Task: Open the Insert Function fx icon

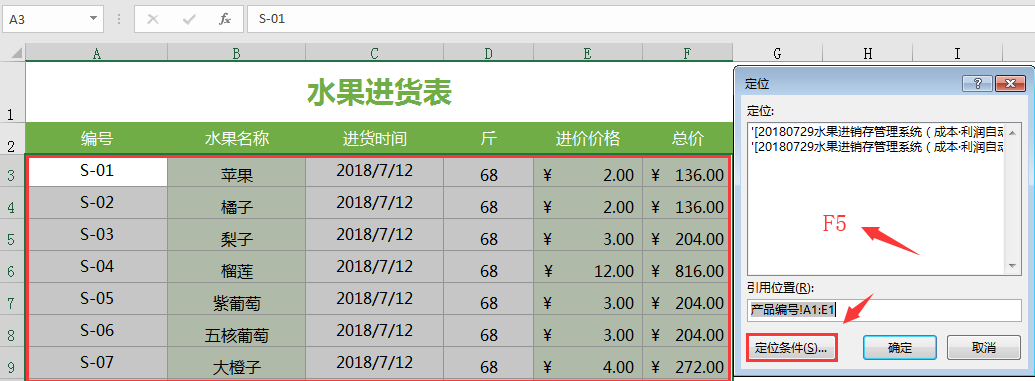Action: [x=225, y=19]
